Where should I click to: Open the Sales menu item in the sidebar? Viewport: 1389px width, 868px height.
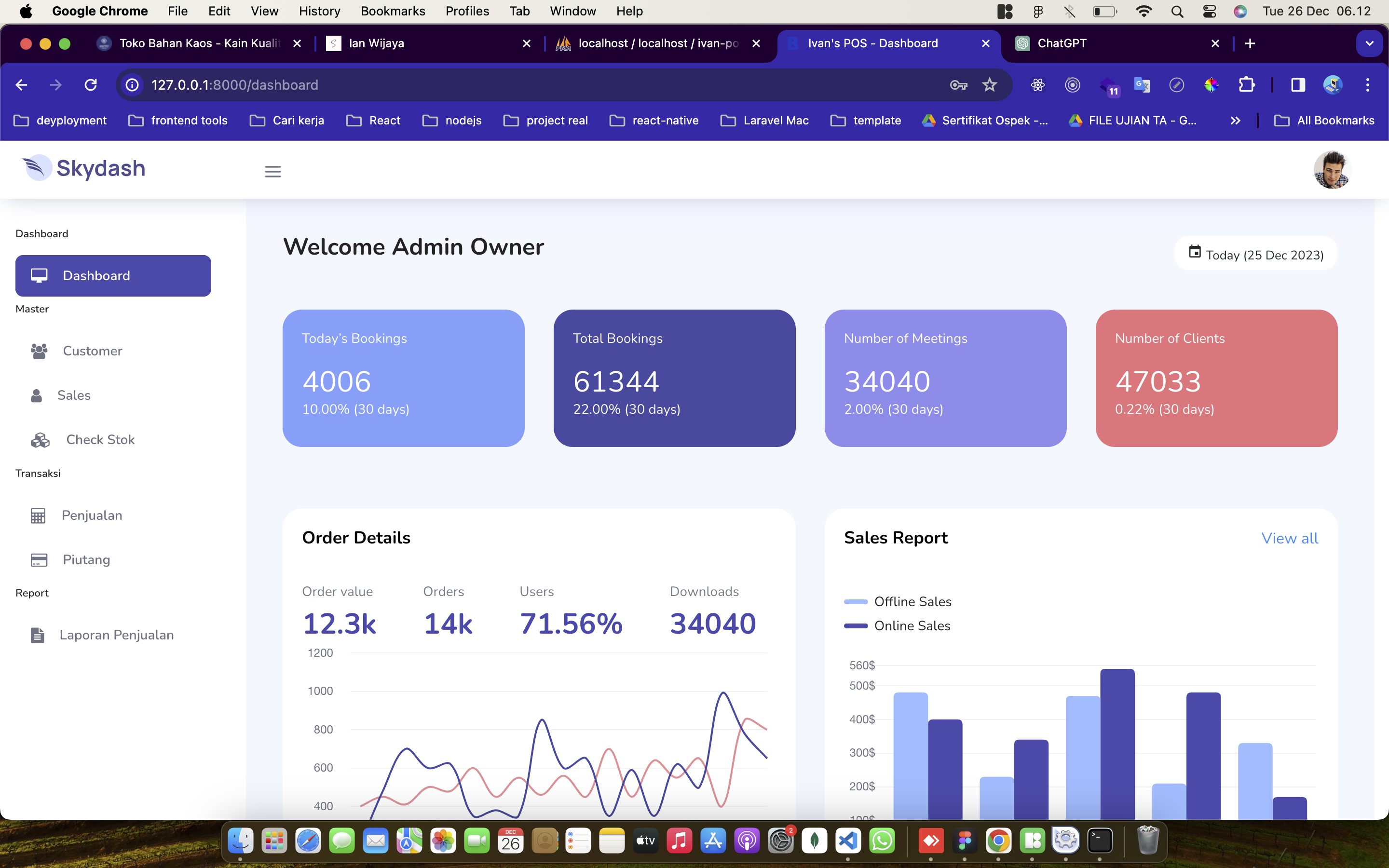coord(73,395)
